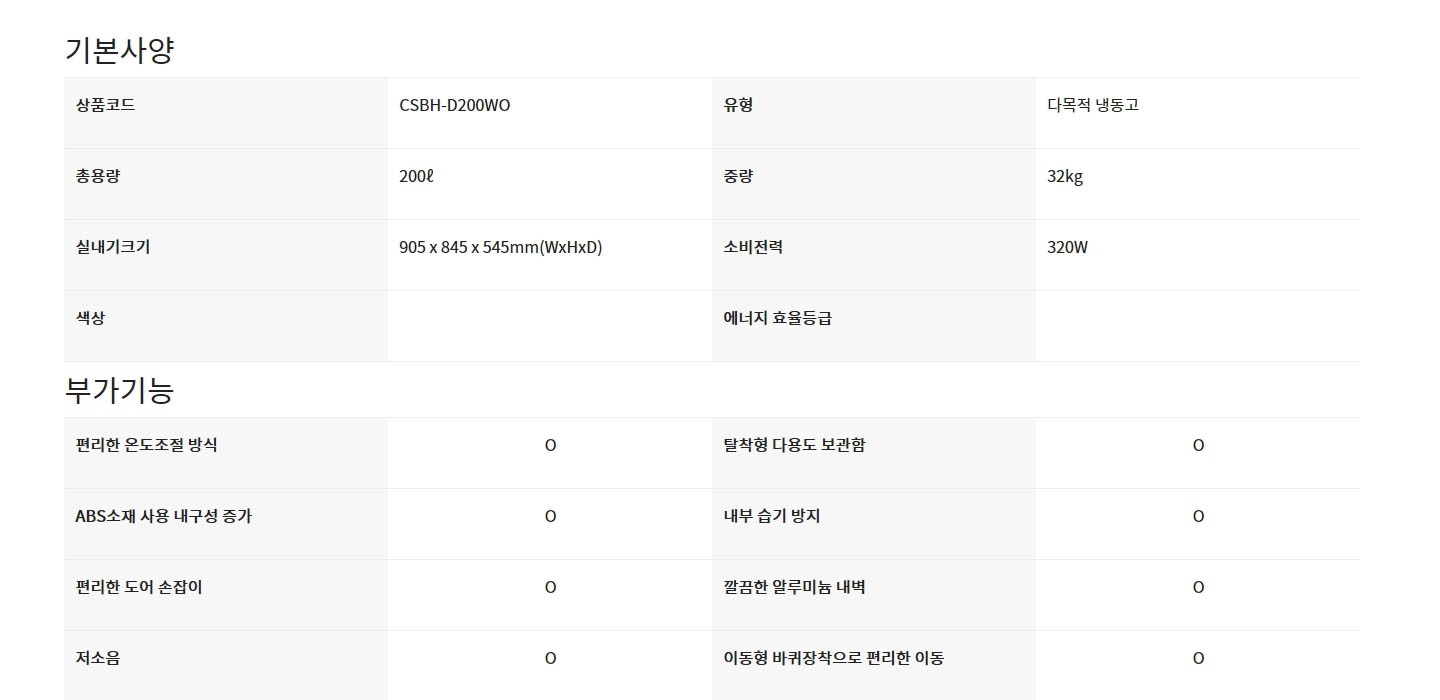Click the 이동형 바퀴장착으로 편리한 이동 label
Screen dimensions: 1440x700
coord(834,658)
